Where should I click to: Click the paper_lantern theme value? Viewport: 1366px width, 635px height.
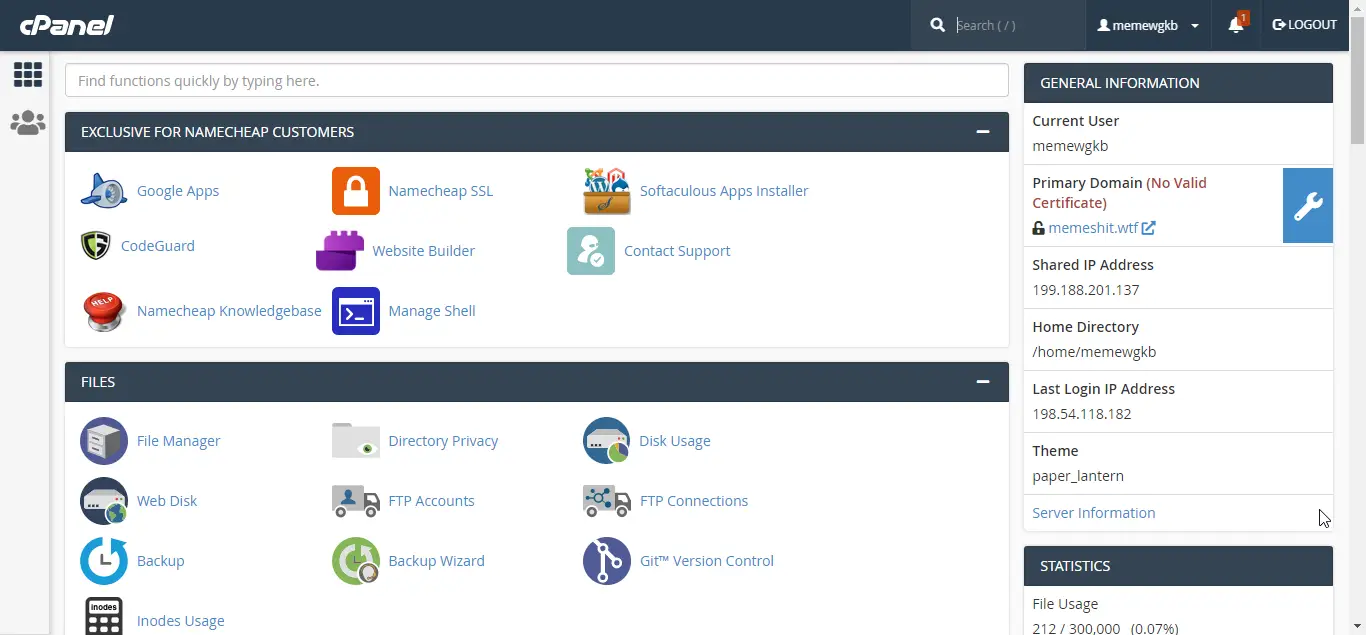click(x=1078, y=476)
